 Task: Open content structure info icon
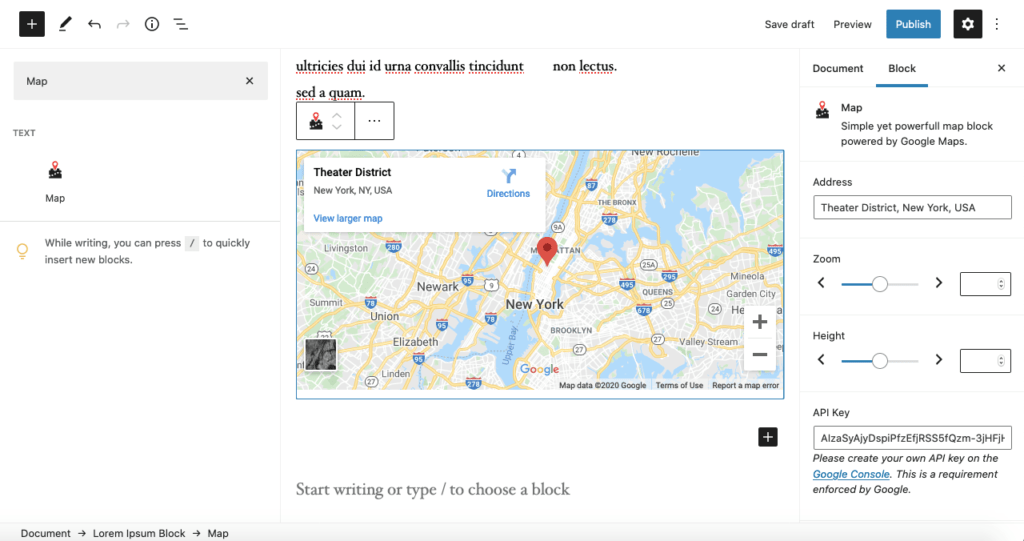[x=152, y=24]
